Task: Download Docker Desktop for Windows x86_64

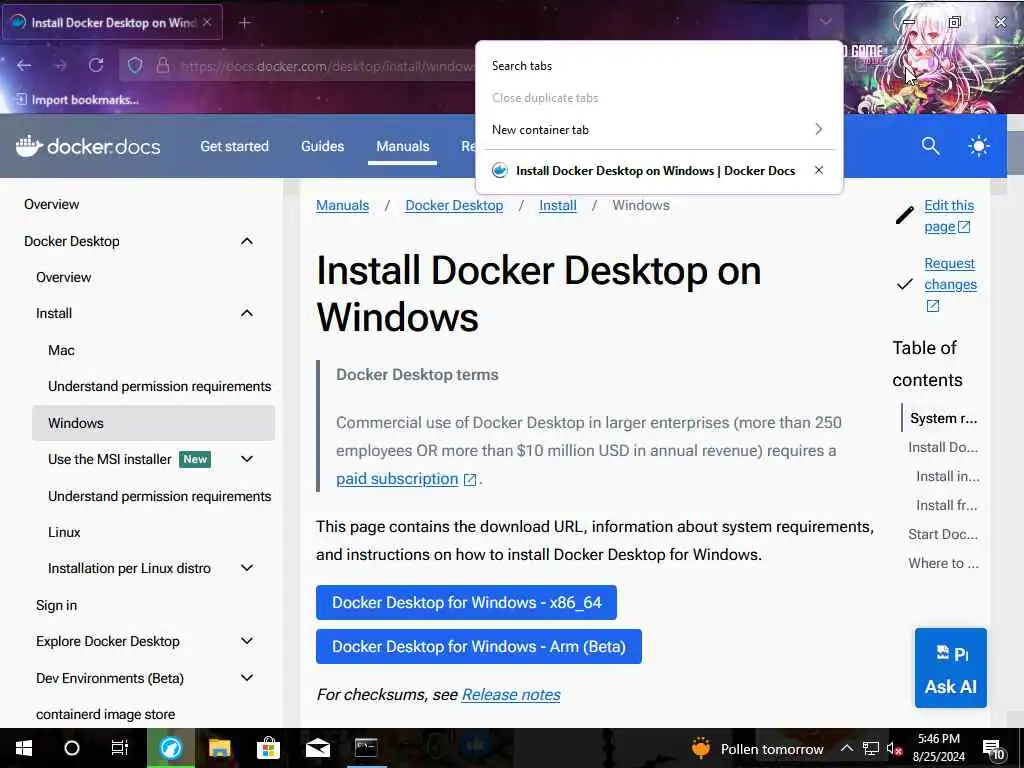Action: click(x=466, y=602)
